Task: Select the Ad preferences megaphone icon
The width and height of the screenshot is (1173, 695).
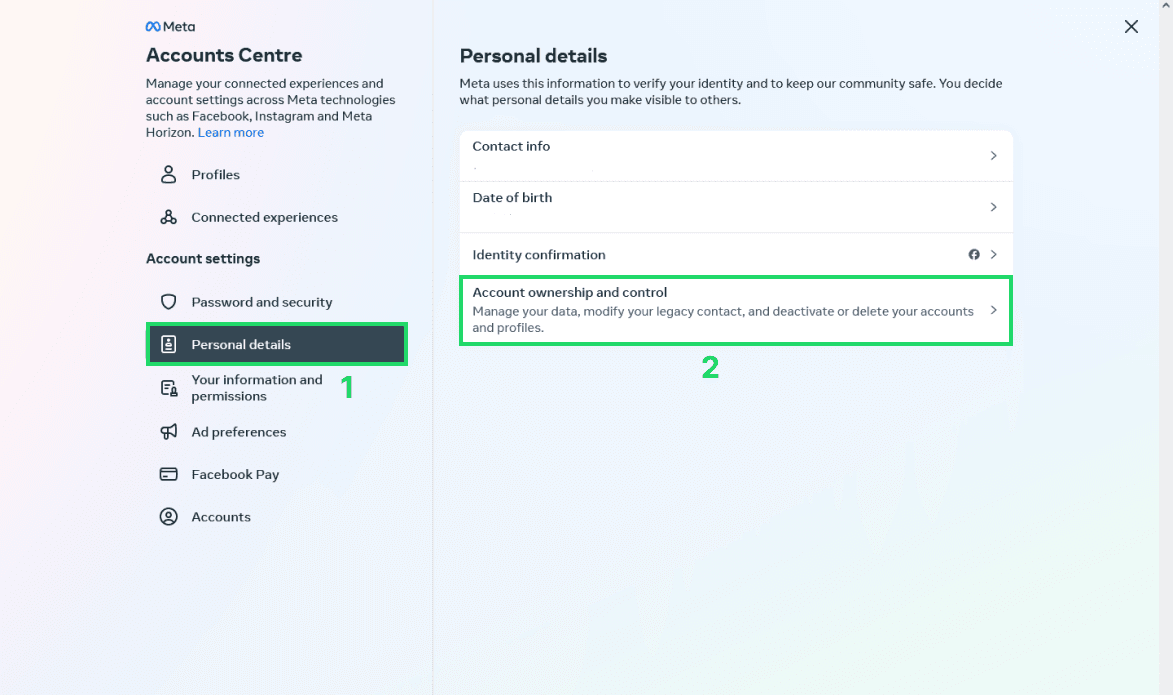Action: 168,432
